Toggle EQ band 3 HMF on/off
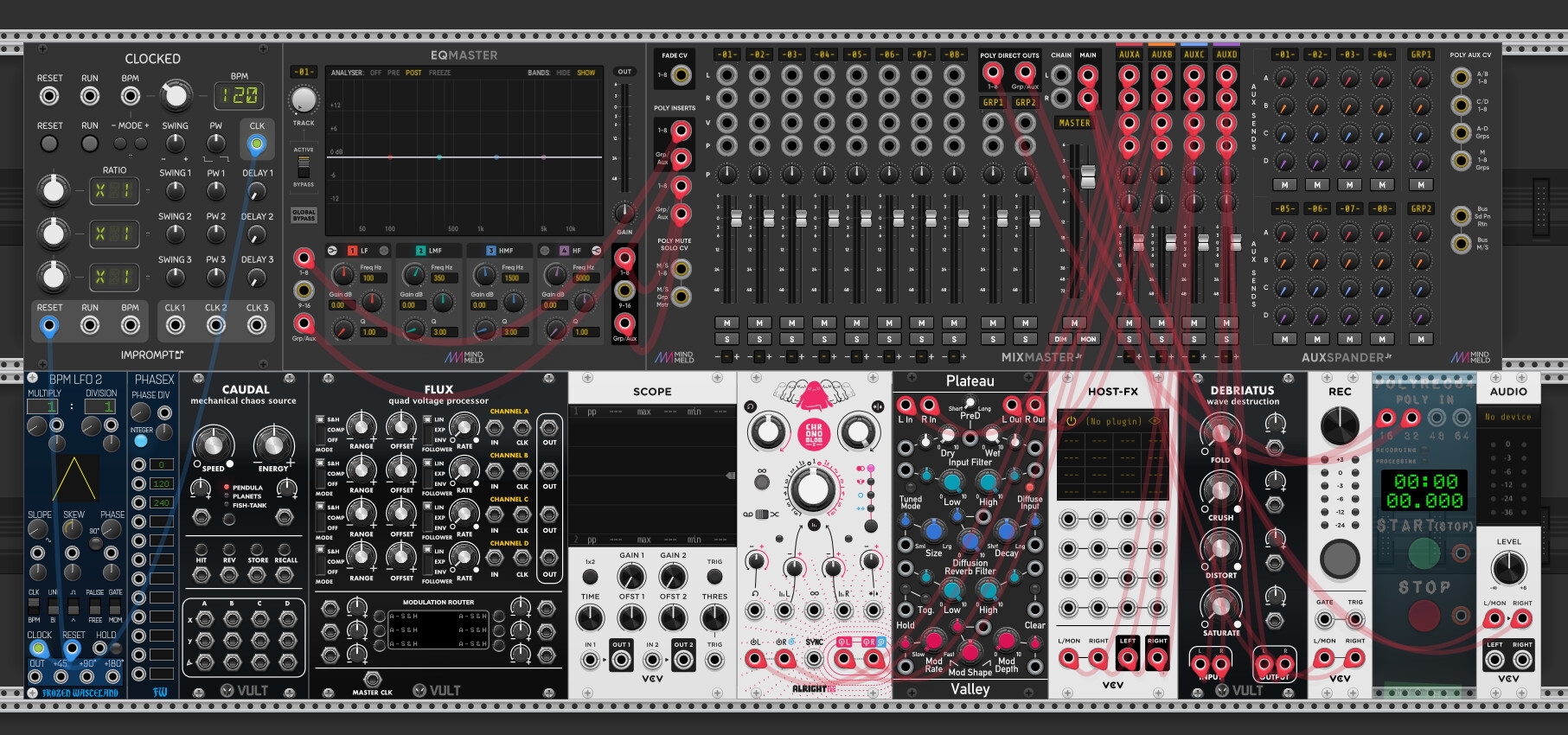The height and width of the screenshot is (735, 1568). coord(490,251)
